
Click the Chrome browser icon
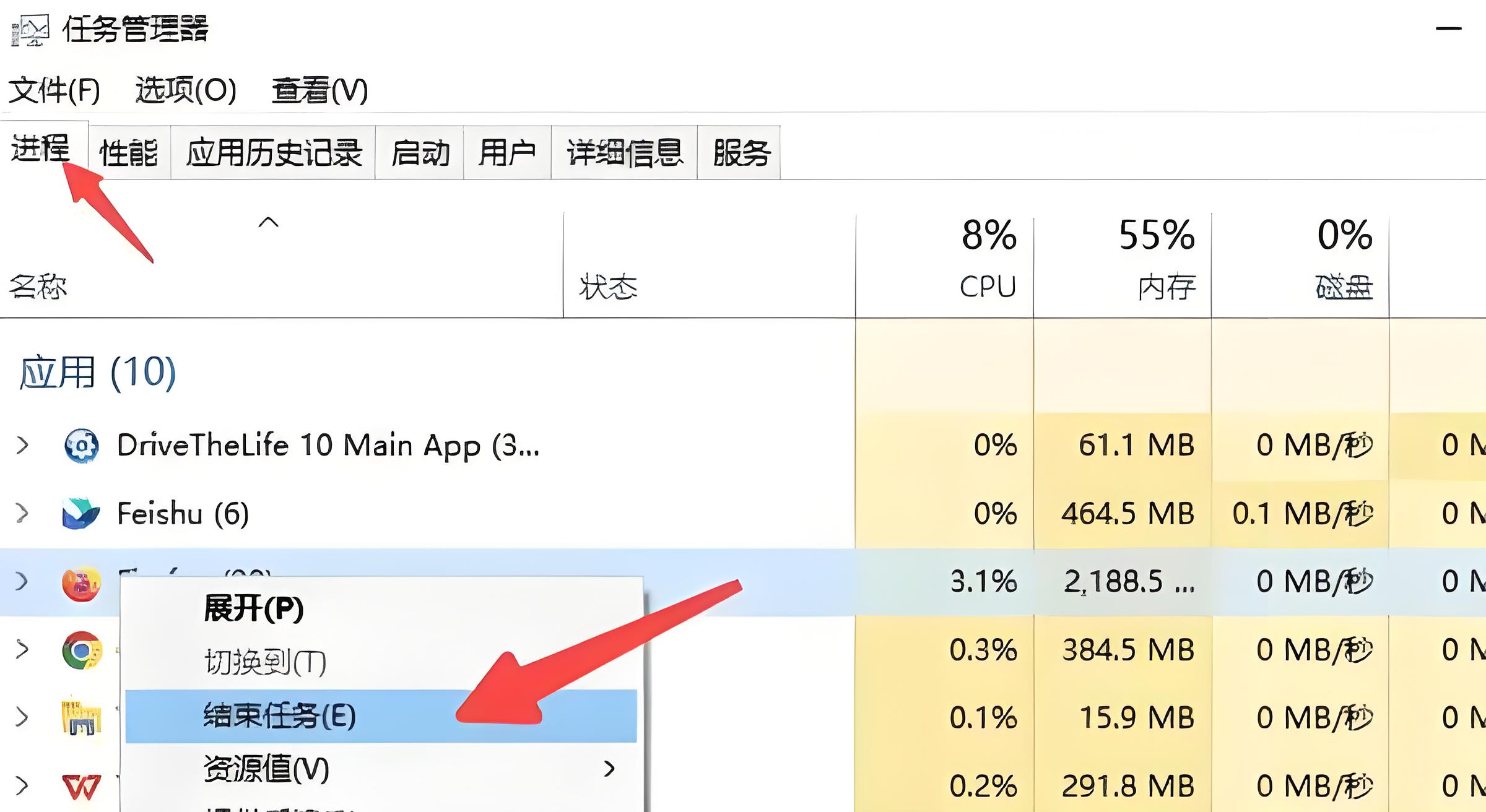click(81, 650)
